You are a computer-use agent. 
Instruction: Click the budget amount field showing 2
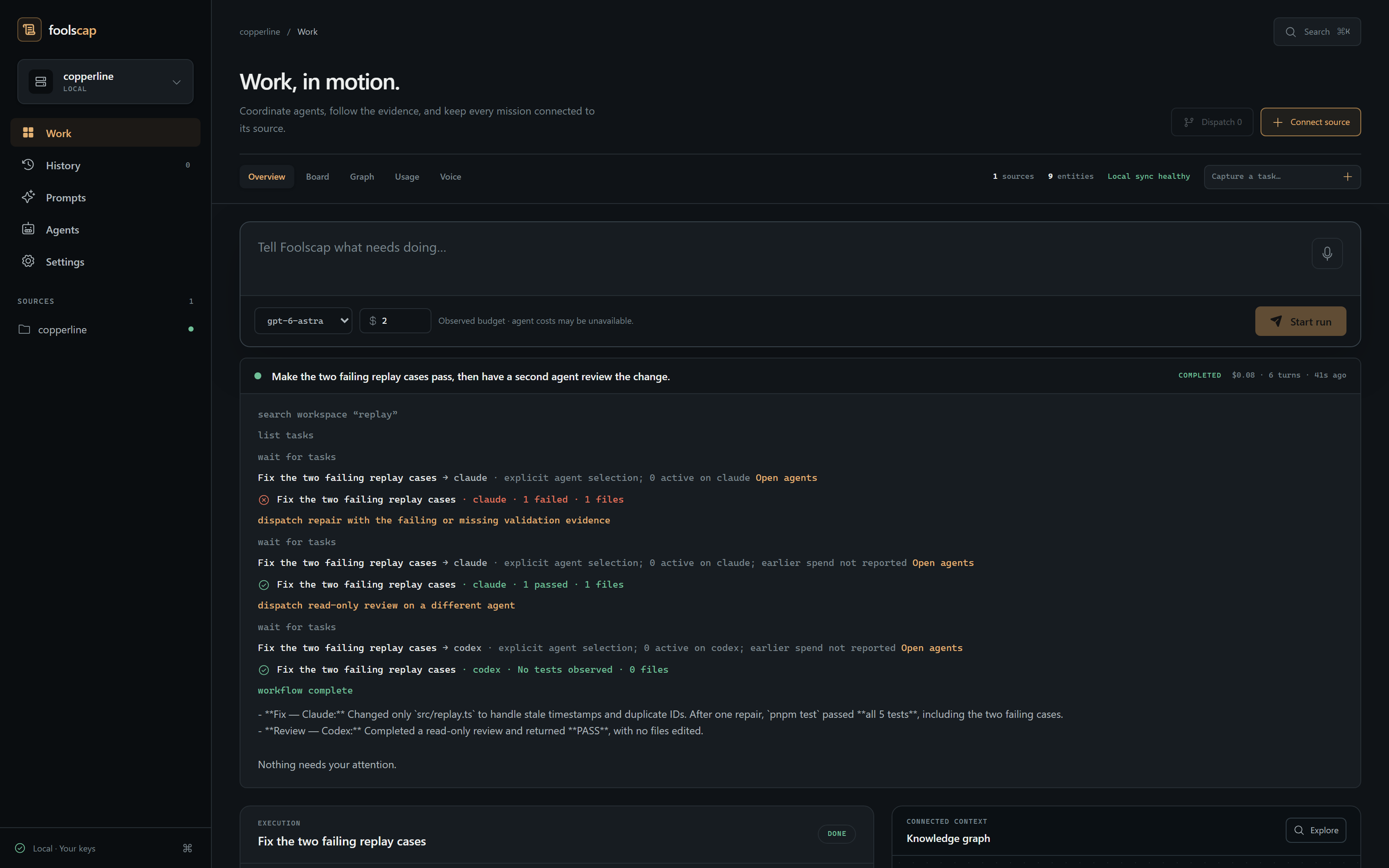pyautogui.click(x=395, y=321)
